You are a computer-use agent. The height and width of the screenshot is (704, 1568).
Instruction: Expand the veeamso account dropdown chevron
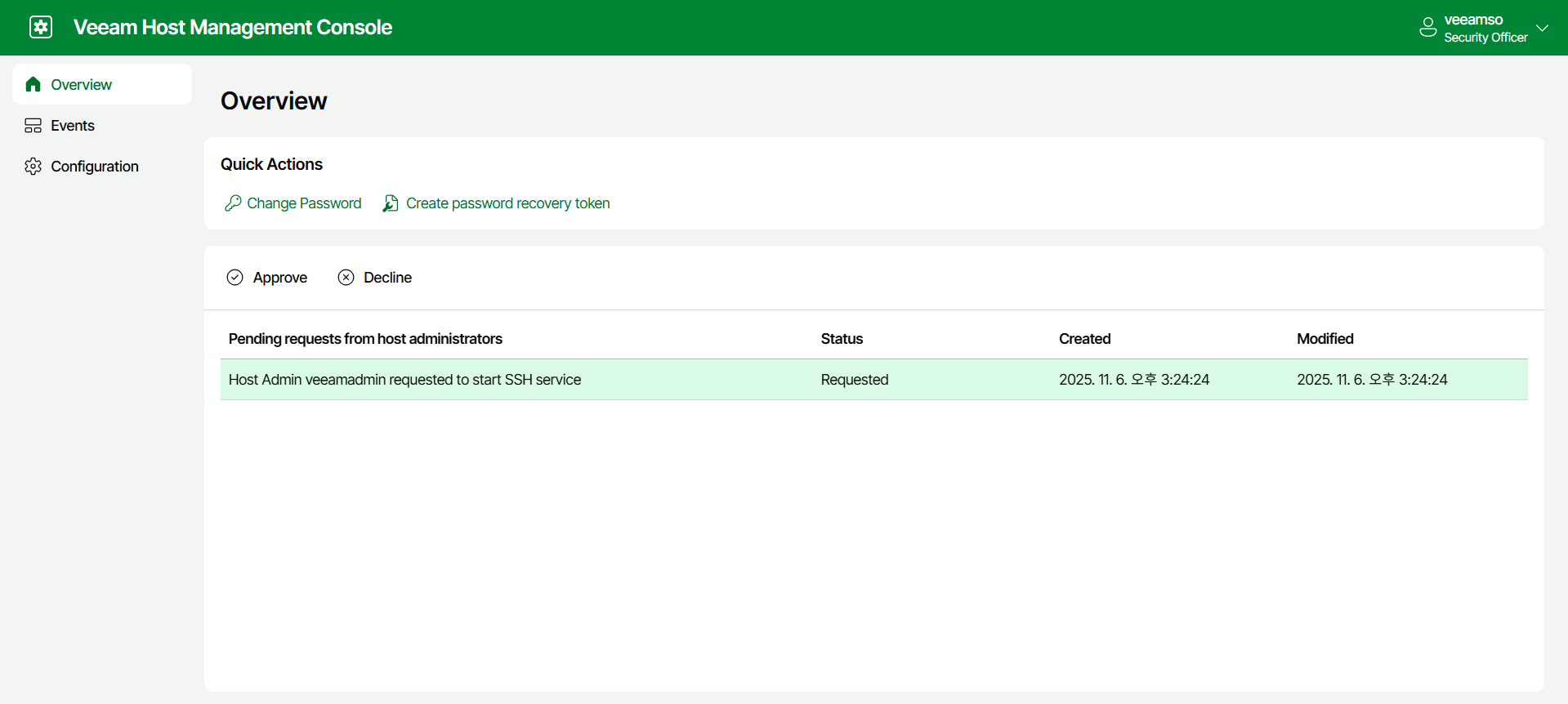coord(1542,28)
